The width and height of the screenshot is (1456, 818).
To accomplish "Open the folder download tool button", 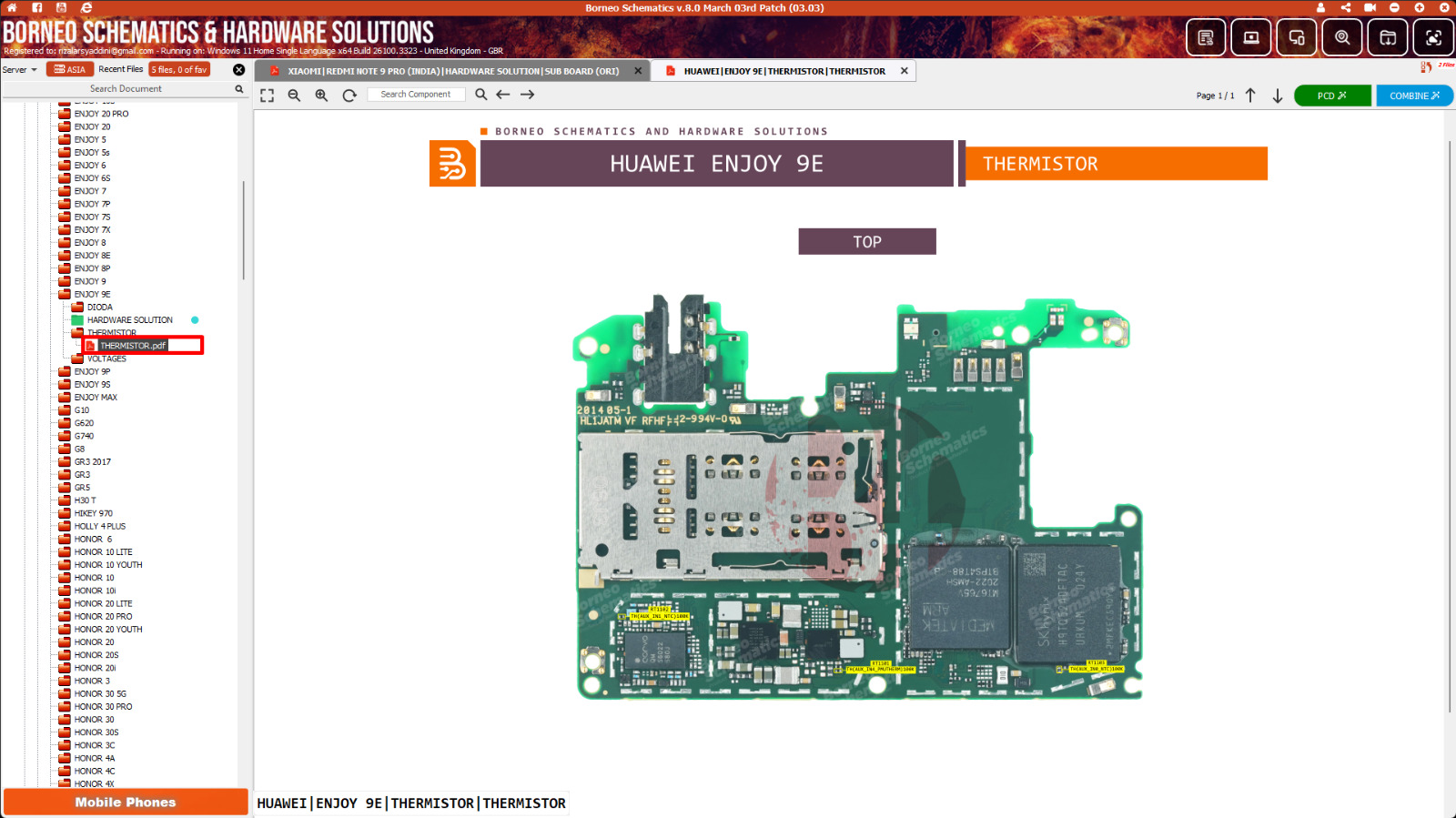I will (x=1388, y=37).
